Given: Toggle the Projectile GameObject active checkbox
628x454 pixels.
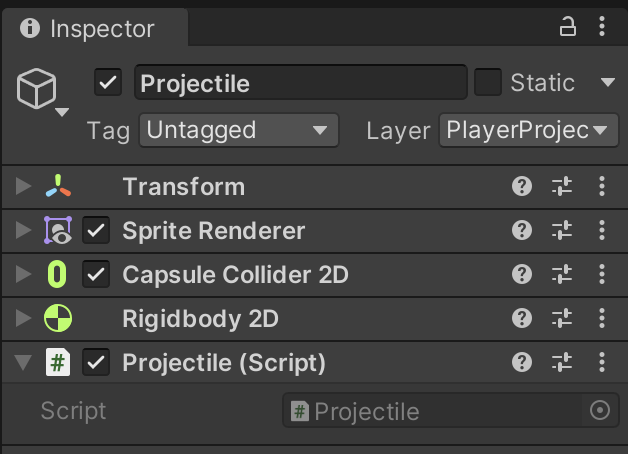Looking at the screenshot, I should pos(108,82).
